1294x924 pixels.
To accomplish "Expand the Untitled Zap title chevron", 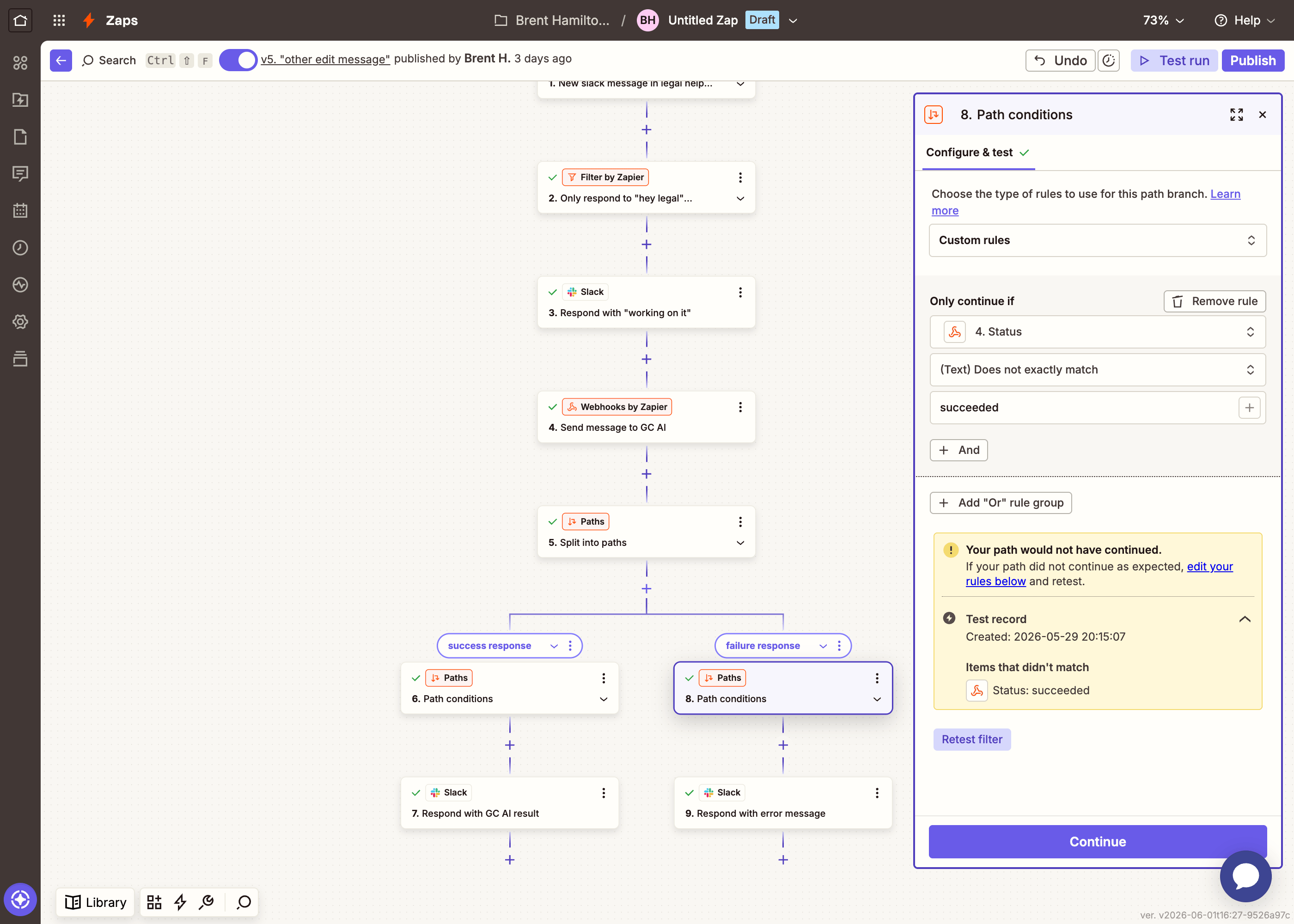I will pos(793,21).
